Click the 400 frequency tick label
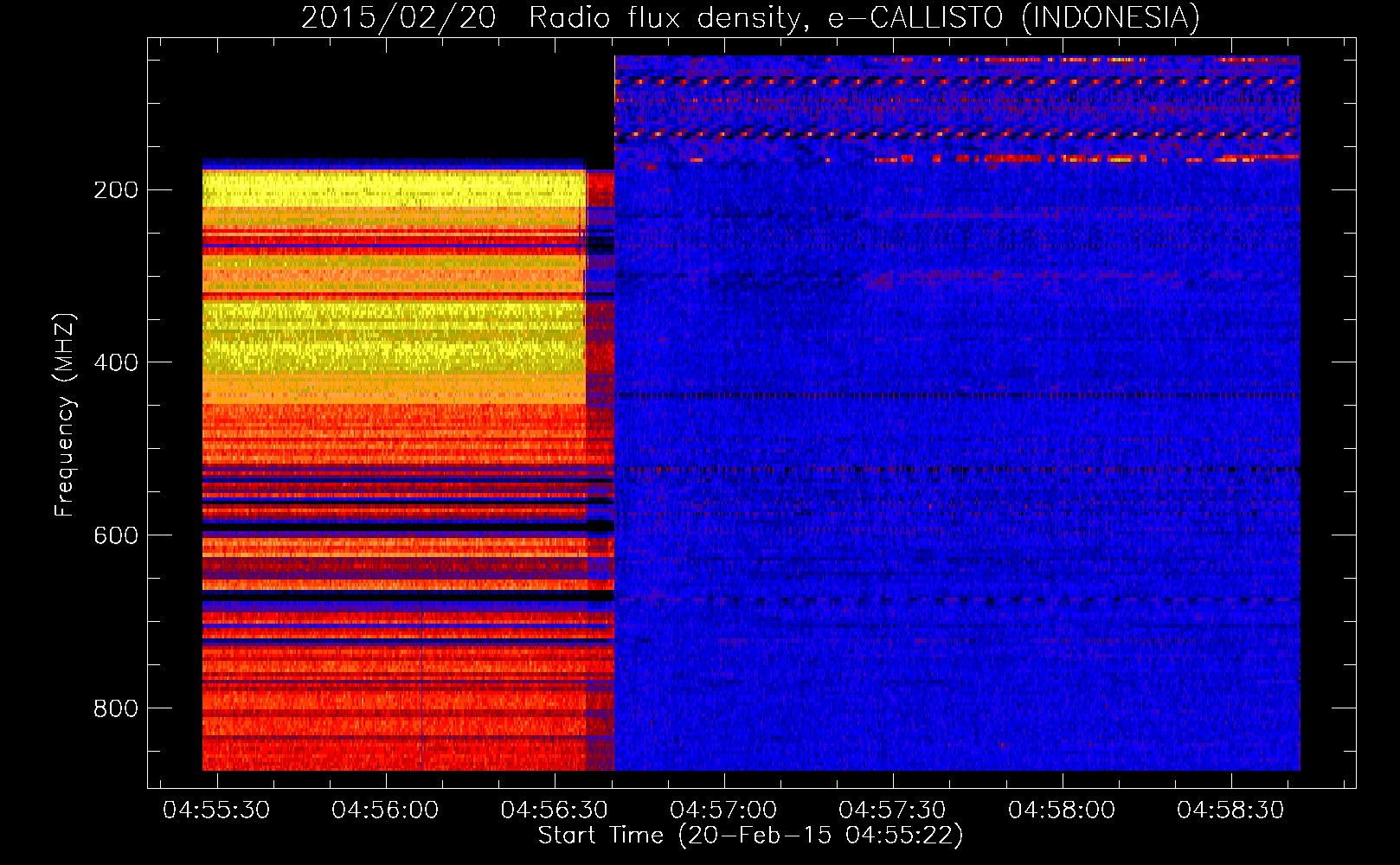Screen dimensions: 1400x865 116,362
